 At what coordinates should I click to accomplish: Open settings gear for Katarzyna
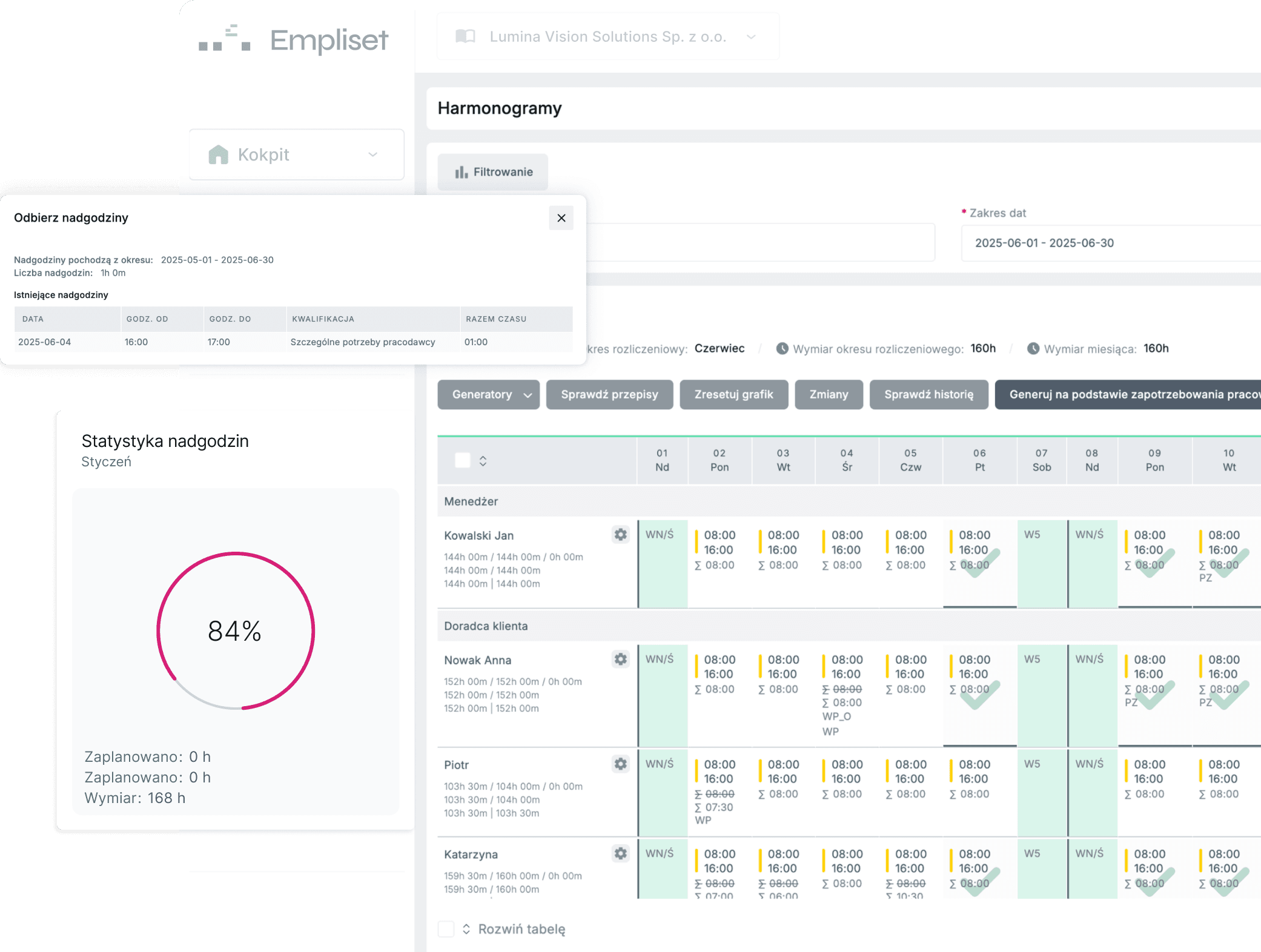[620, 853]
